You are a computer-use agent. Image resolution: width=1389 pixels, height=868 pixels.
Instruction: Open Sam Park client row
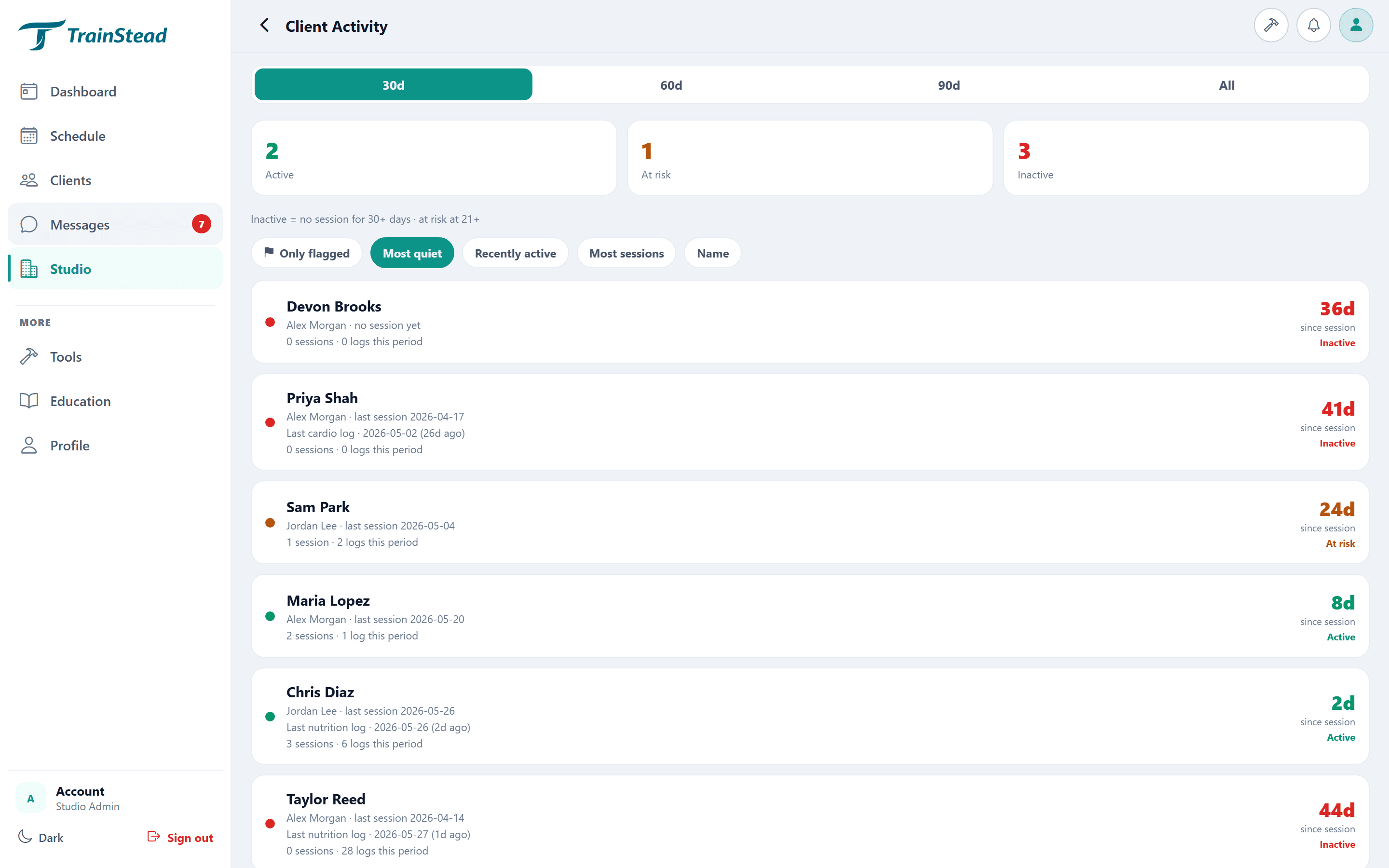pos(810,522)
